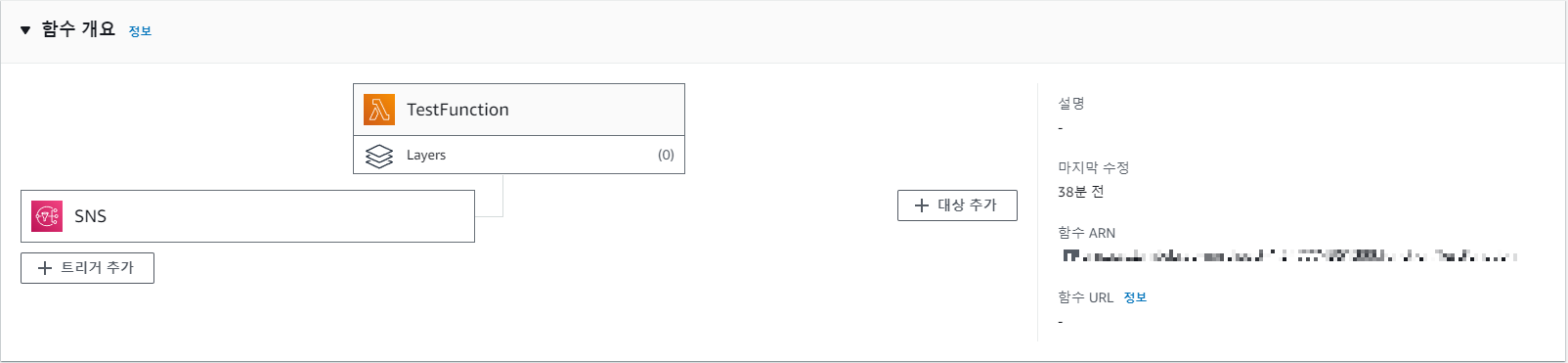Click the 대상 추가 button
The image size is (1568, 363).
(x=957, y=205)
